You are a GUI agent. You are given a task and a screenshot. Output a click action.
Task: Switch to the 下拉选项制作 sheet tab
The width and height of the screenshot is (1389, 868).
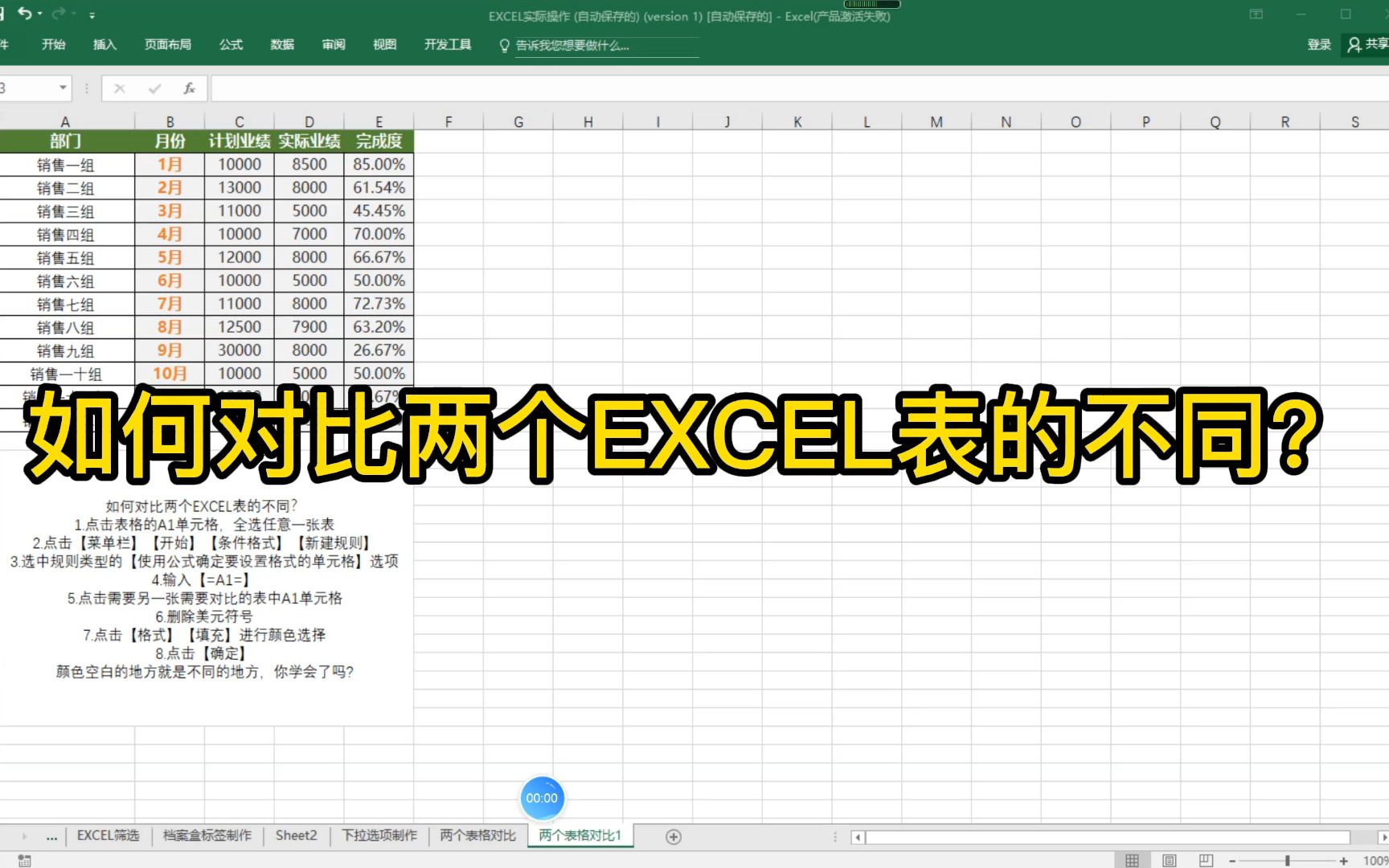click(x=379, y=836)
